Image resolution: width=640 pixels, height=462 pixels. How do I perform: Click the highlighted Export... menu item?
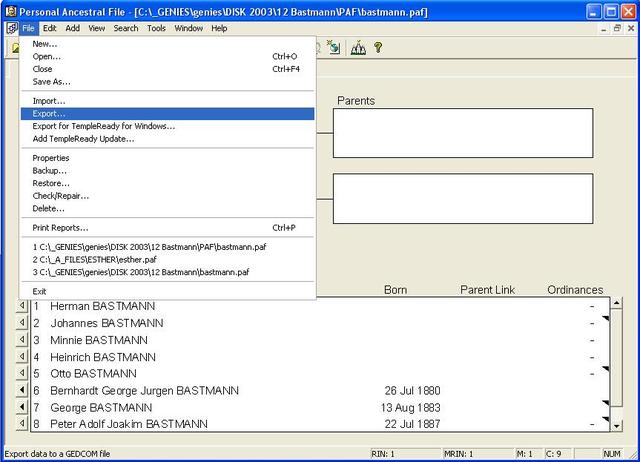click(167, 113)
